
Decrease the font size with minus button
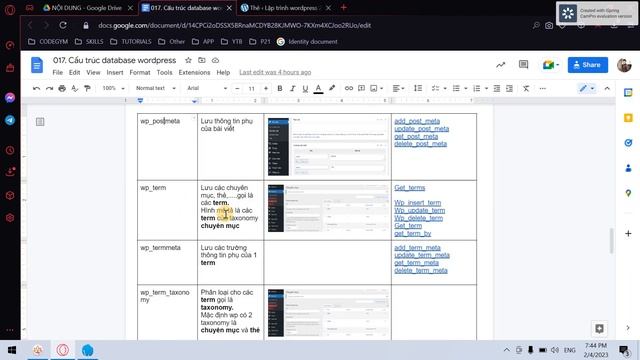(237, 88)
